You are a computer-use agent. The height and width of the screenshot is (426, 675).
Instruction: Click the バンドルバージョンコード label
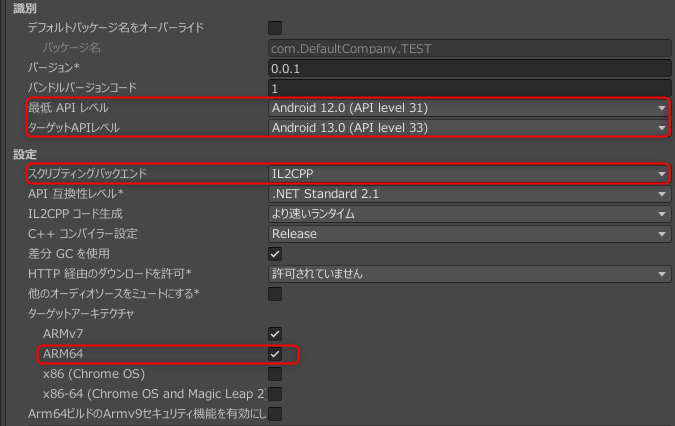(x=82, y=88)
